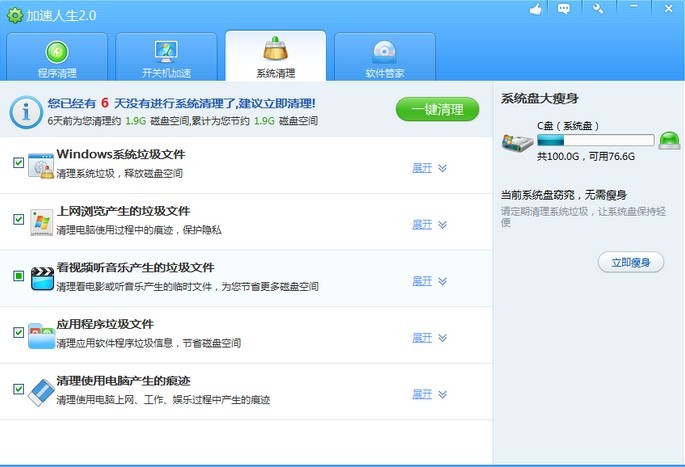Click the film clapperboard icon

coord(42,279)
